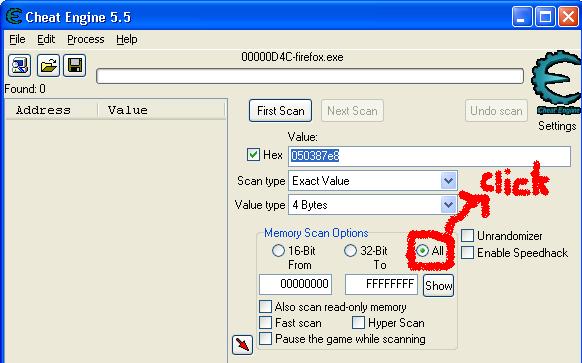The image size is (582, 363).
Task: Tick the Enable Speedhack checkbox
Action: (x=467, y=252)
